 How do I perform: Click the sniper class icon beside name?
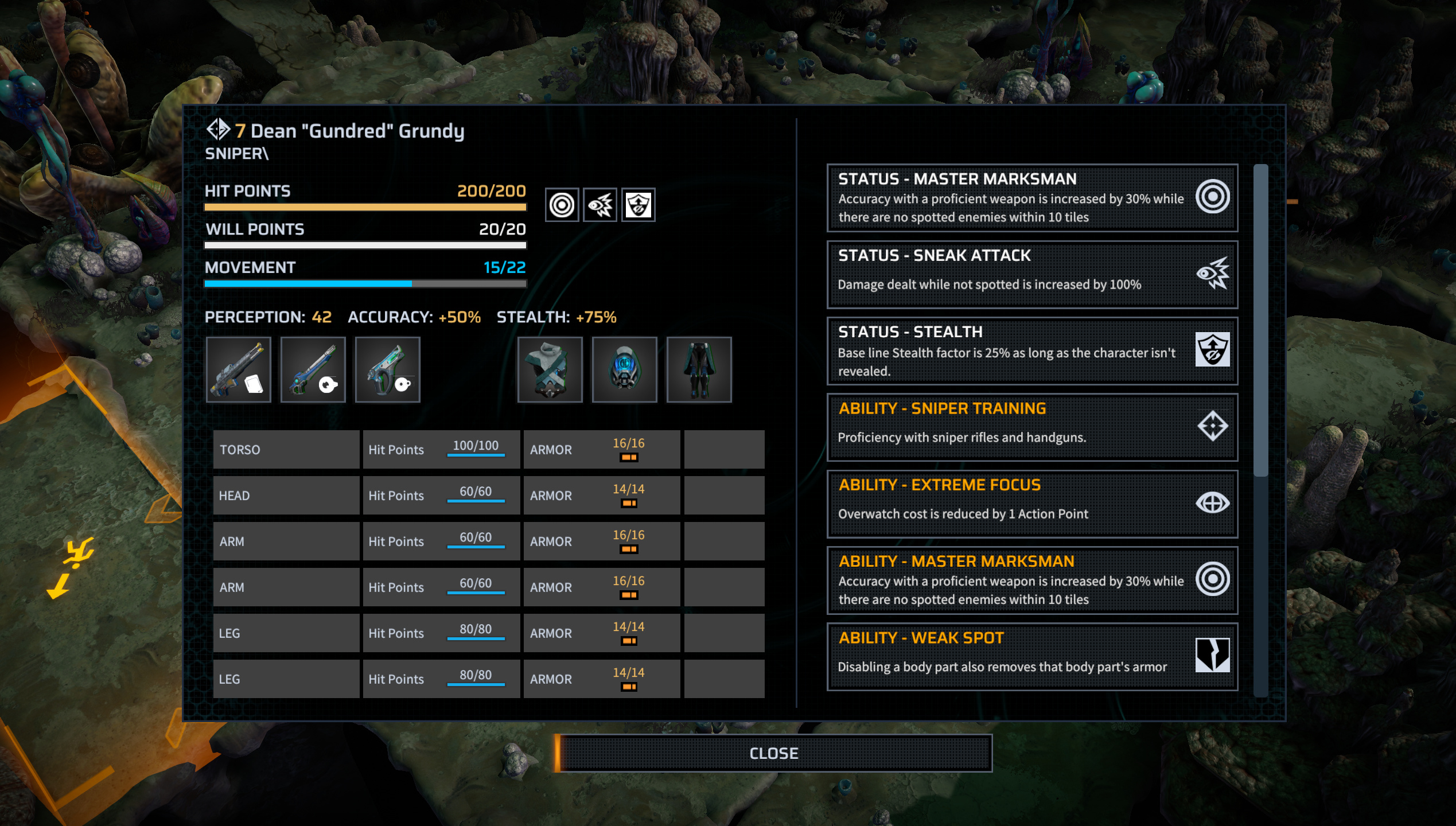click(x=218, y=130)
